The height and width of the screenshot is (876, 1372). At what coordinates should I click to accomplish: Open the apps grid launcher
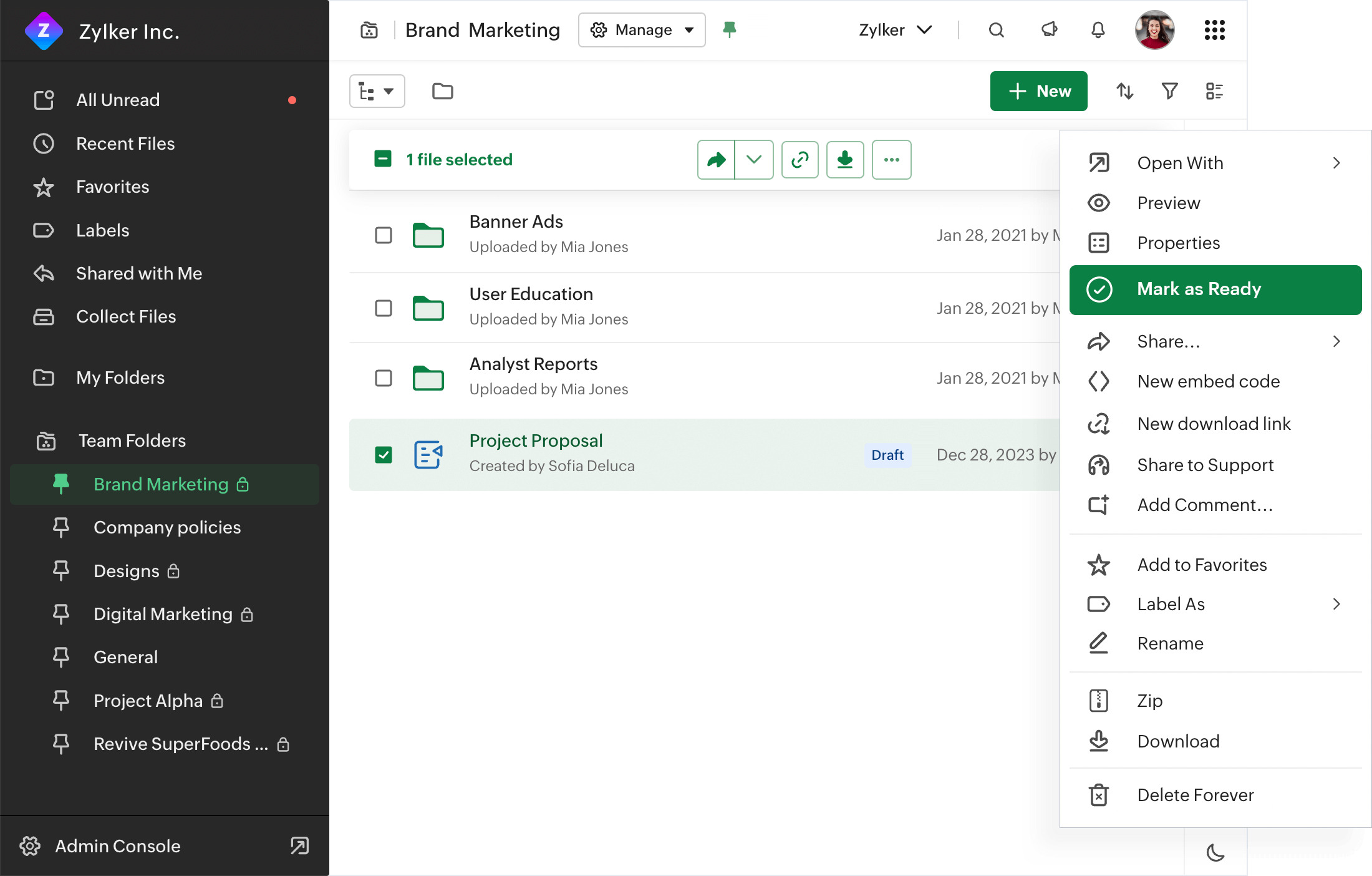1214,30
